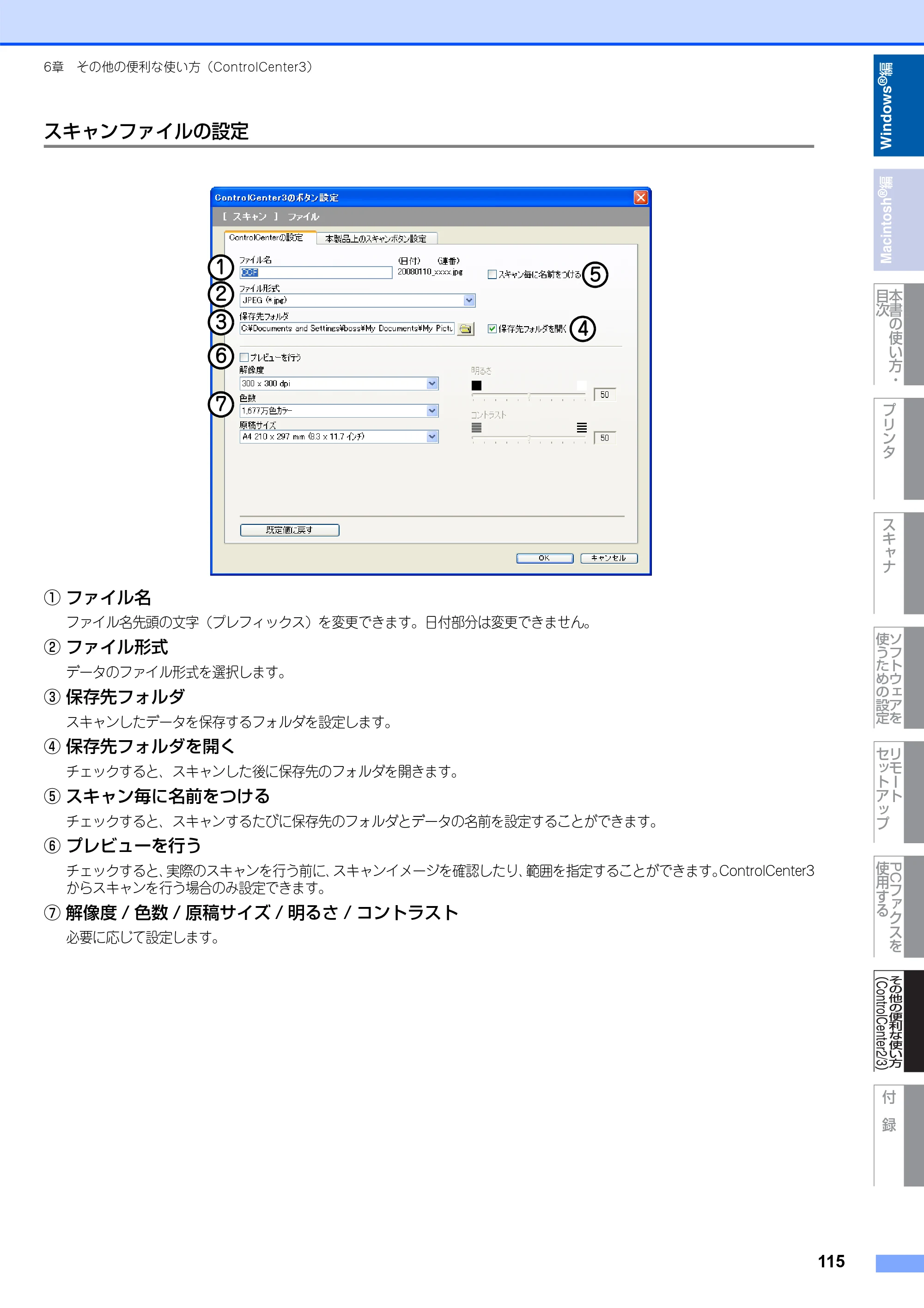Click the OK button
This screenshot has height=1308, width=924.
[545, 558]
